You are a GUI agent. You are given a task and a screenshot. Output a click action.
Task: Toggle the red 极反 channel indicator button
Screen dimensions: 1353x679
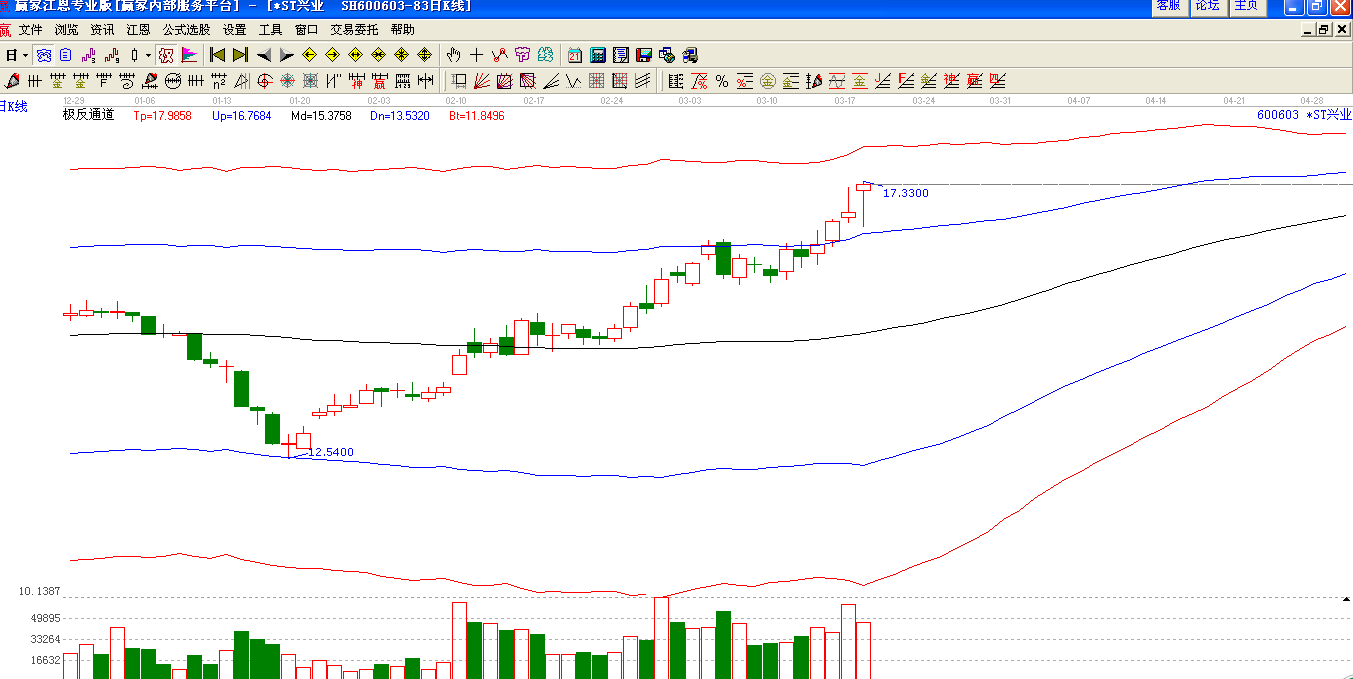(x=166, y=55)
